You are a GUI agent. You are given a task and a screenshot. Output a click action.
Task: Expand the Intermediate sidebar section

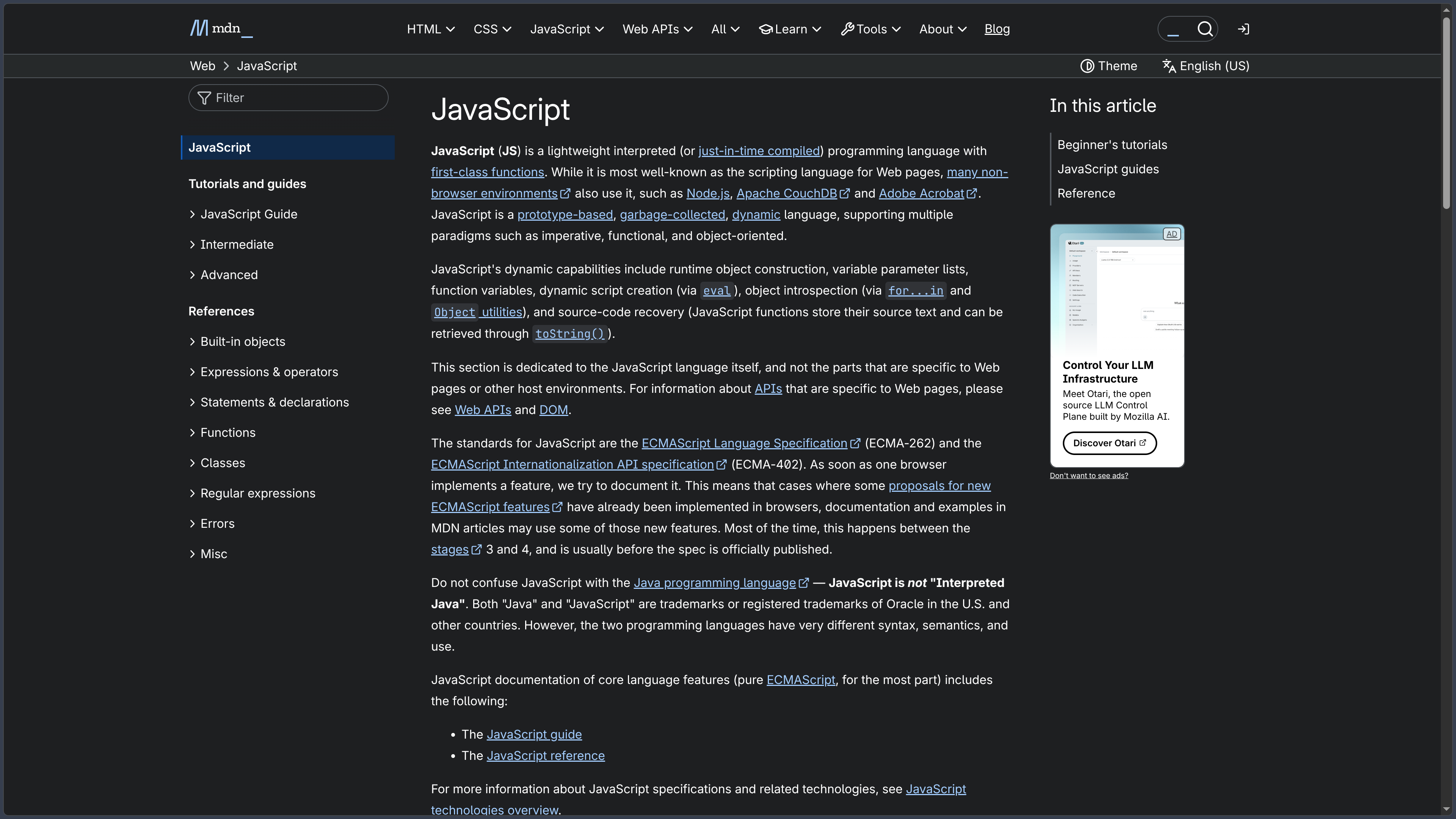231,245
